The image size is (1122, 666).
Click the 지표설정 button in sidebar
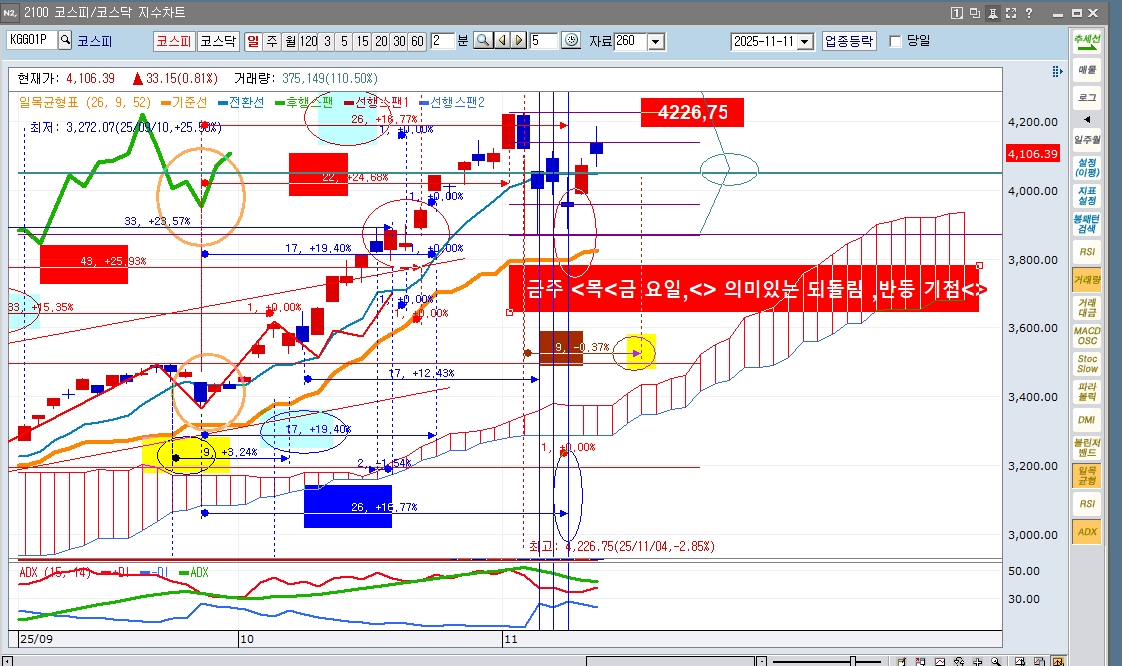[x=1086, y=195]
